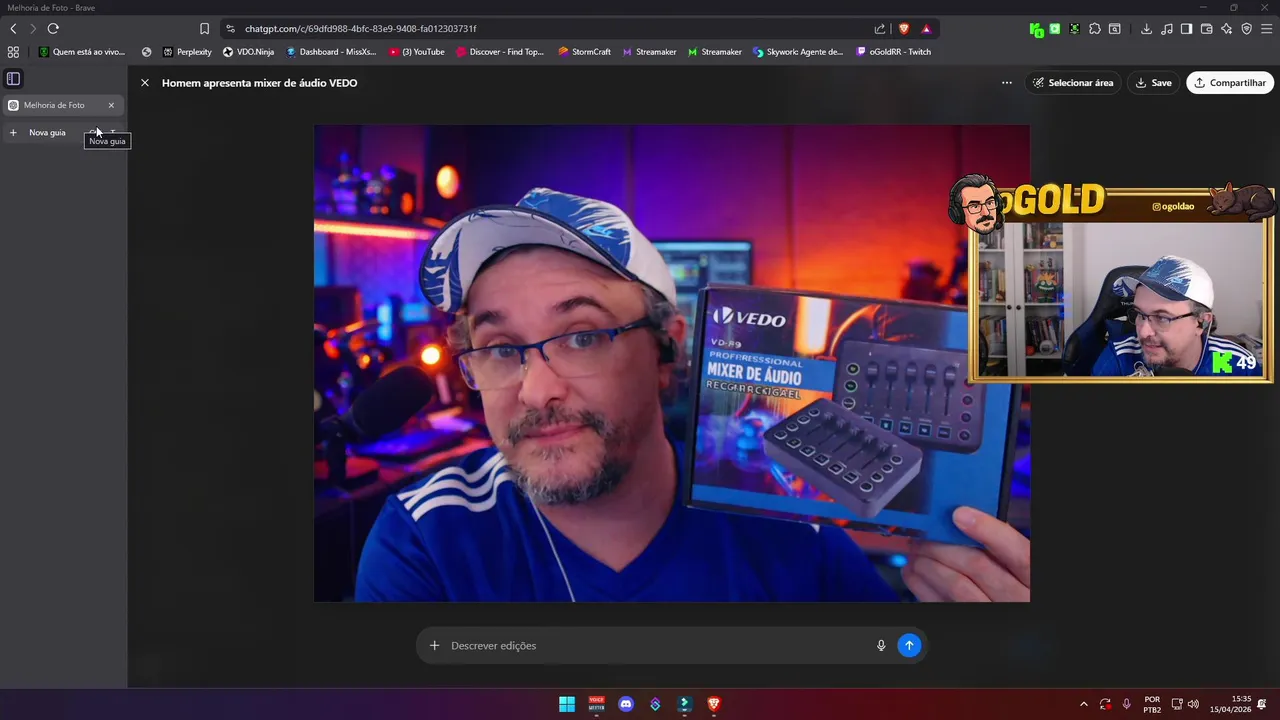Click the microphone dictation icon

pyautogui.click(x=881, y=646)
